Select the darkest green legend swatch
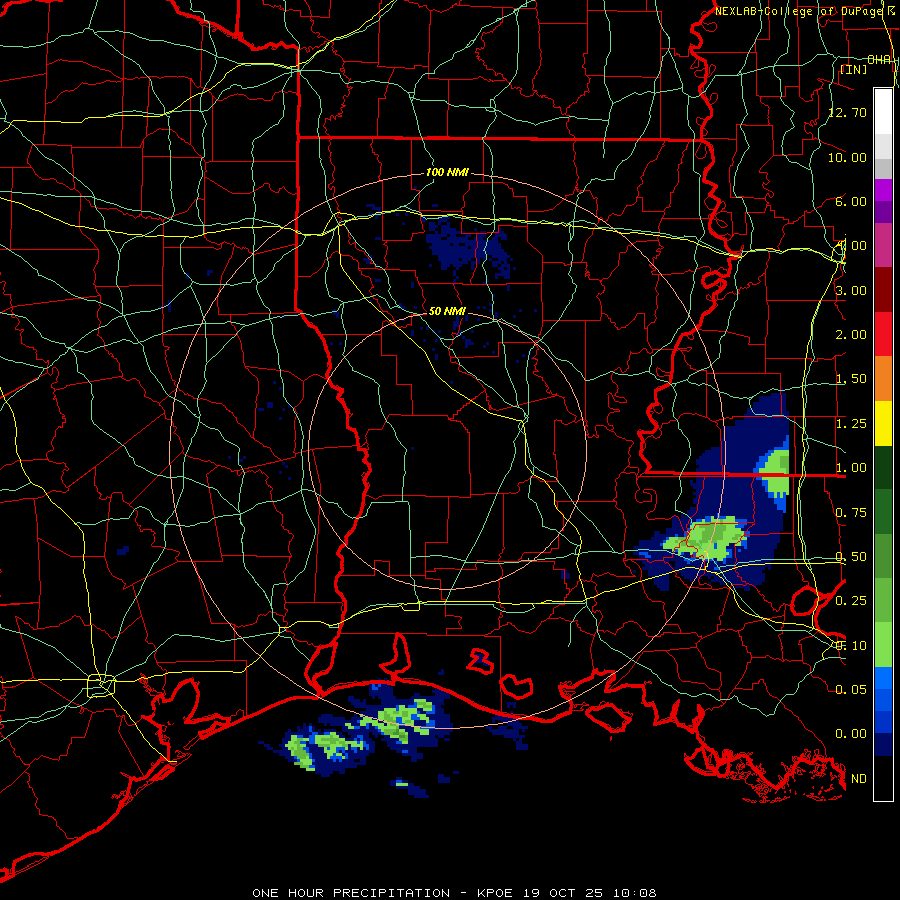 [x=883, y=467]
